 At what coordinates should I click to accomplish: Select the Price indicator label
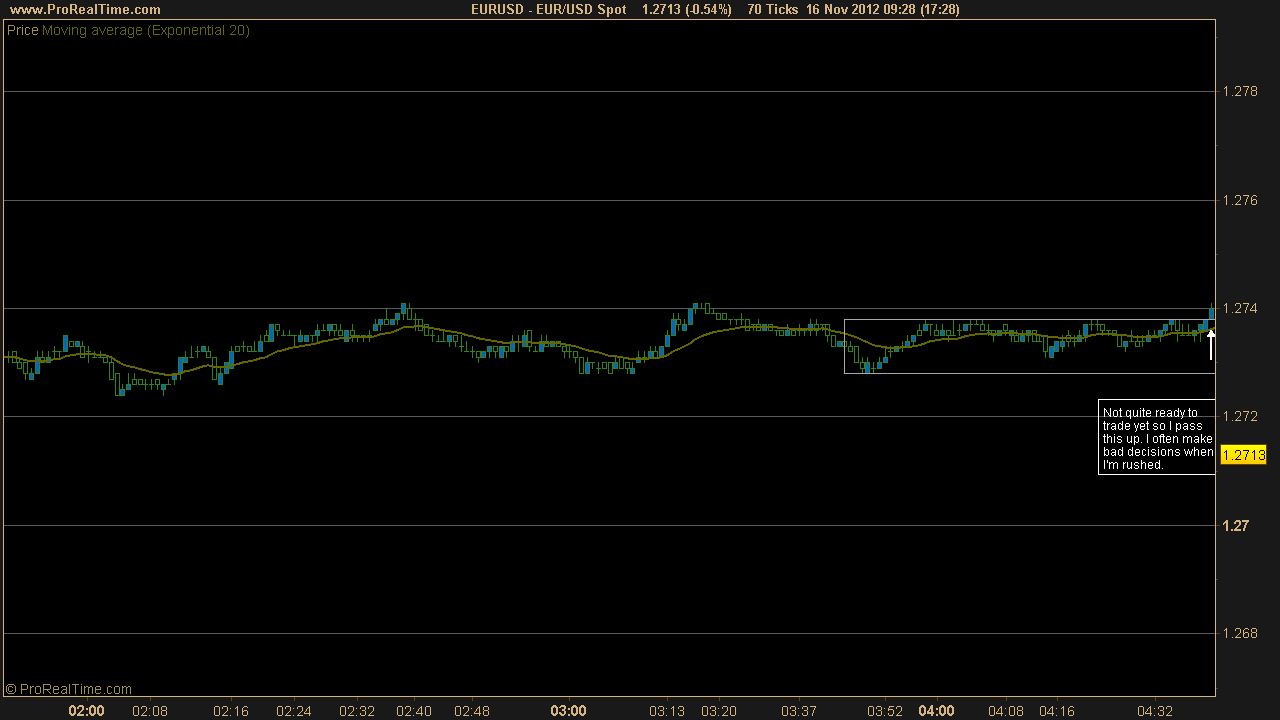coord(23,30)
